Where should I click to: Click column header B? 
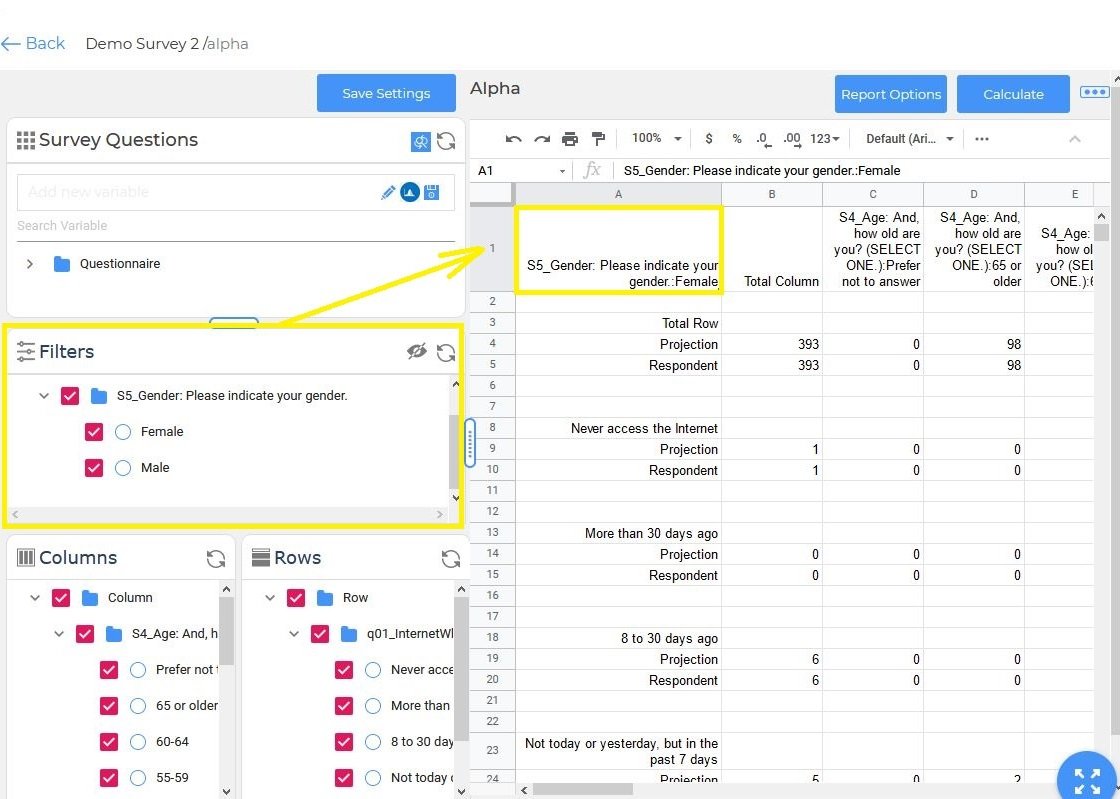click(x=772, y=194)
